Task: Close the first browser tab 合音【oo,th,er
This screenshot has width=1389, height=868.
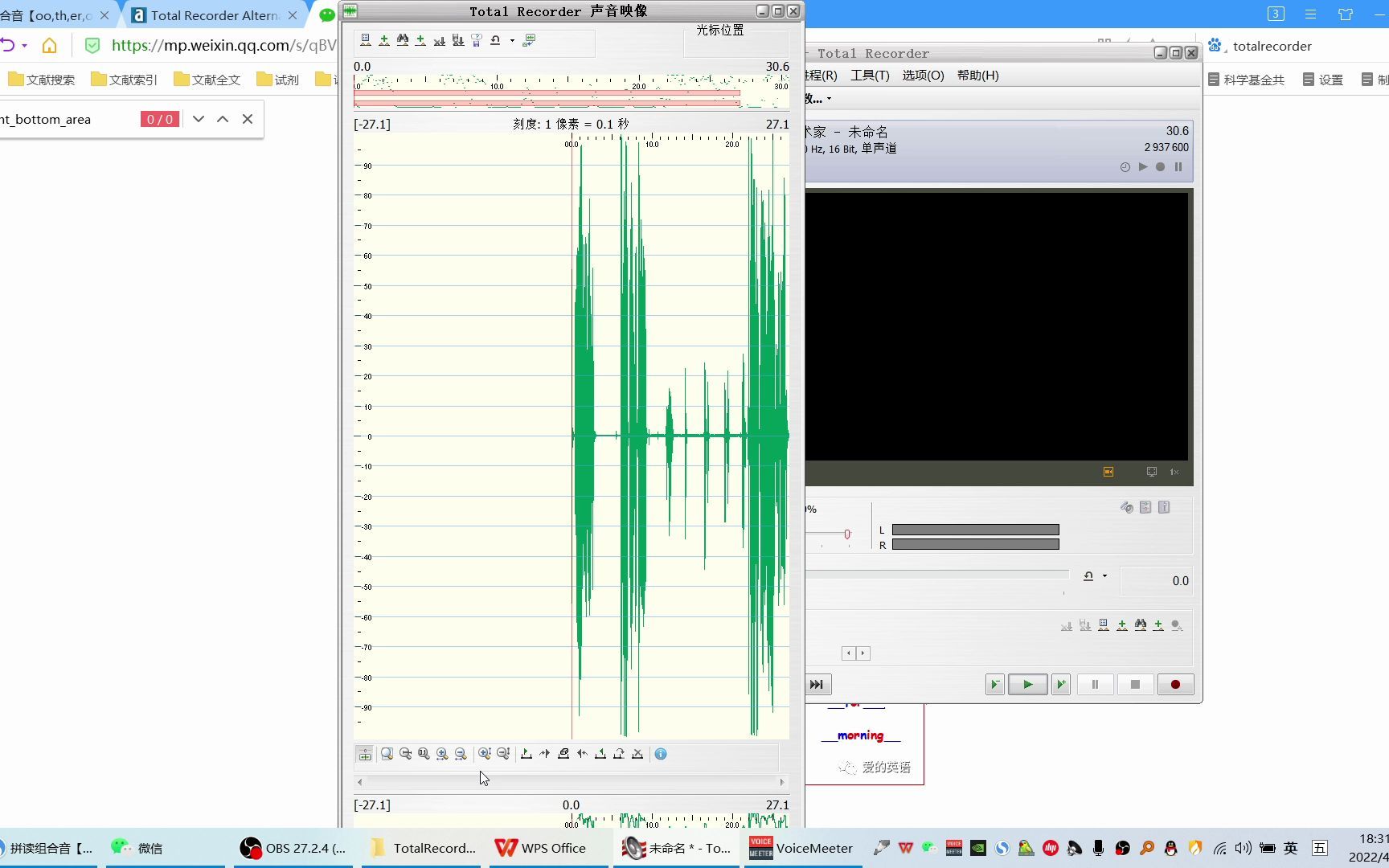Action: coord(104,15)
